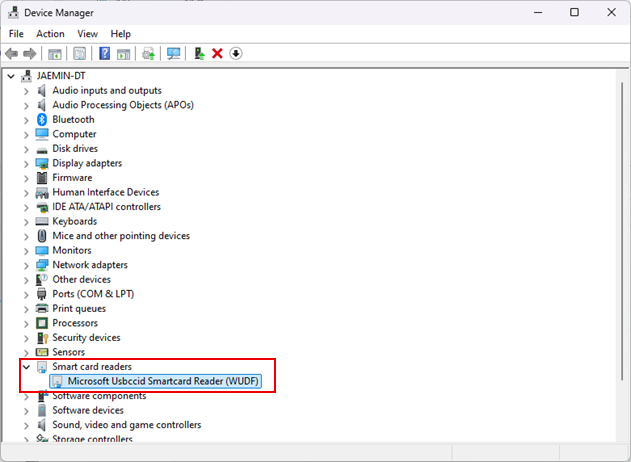Select 'Audio Processing Objects (APOs)' text

[x=123, y=105]
